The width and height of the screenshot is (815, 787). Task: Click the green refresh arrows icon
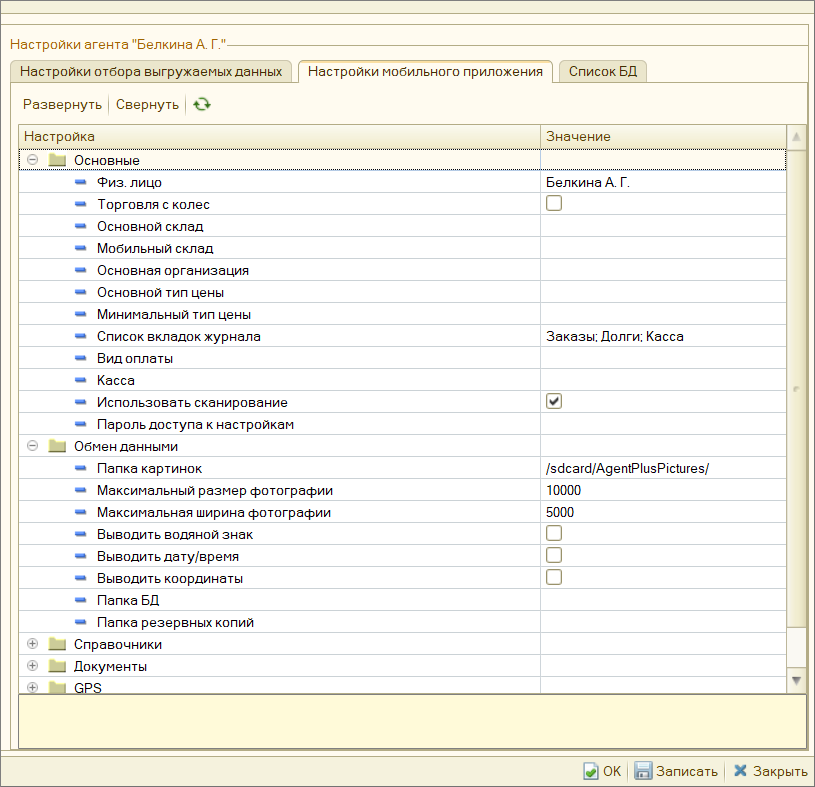coord(202,104)
